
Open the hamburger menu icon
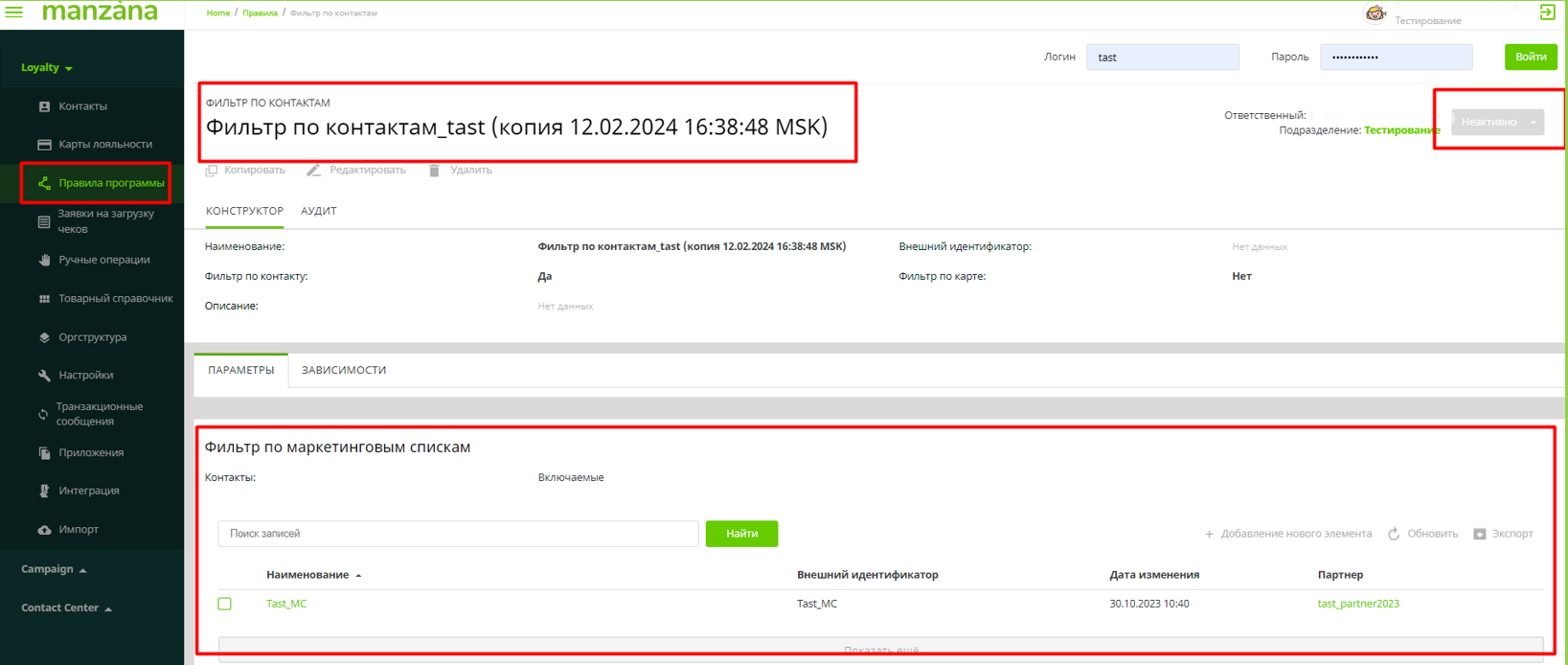click(14, 12)
